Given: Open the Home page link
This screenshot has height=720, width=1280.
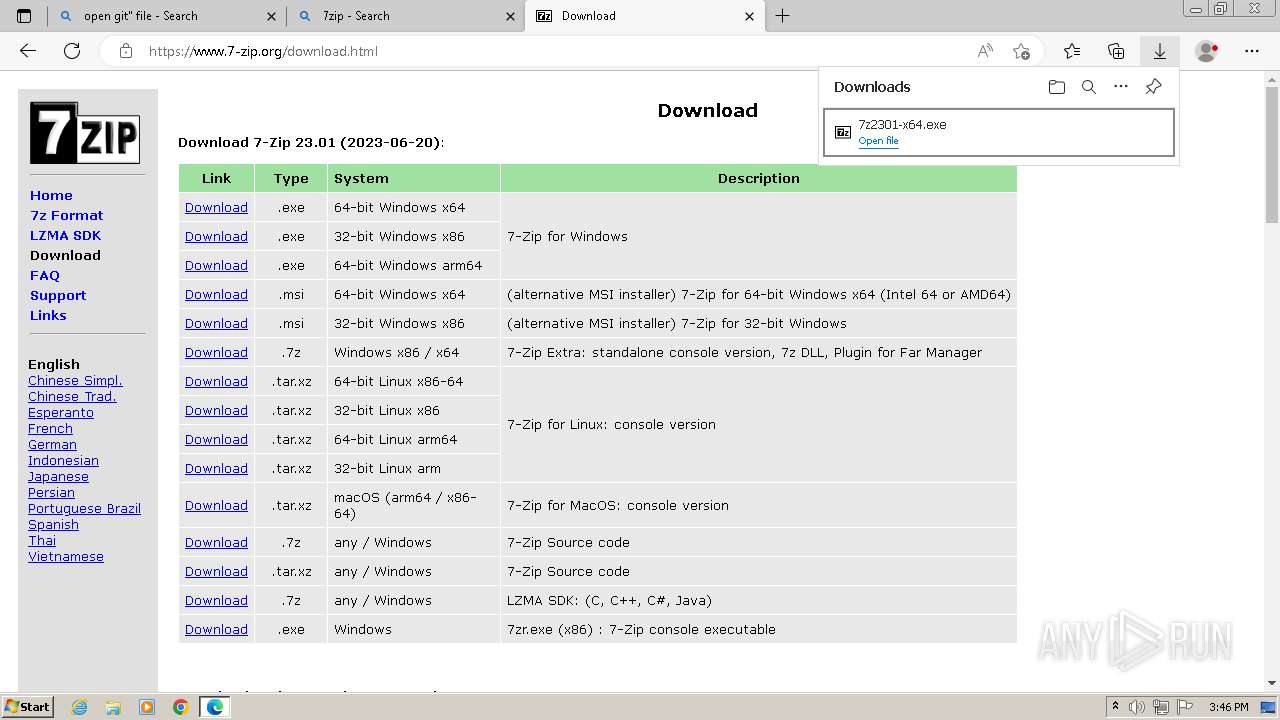Looking at the screenshot, I should click(x=51, y=195).
